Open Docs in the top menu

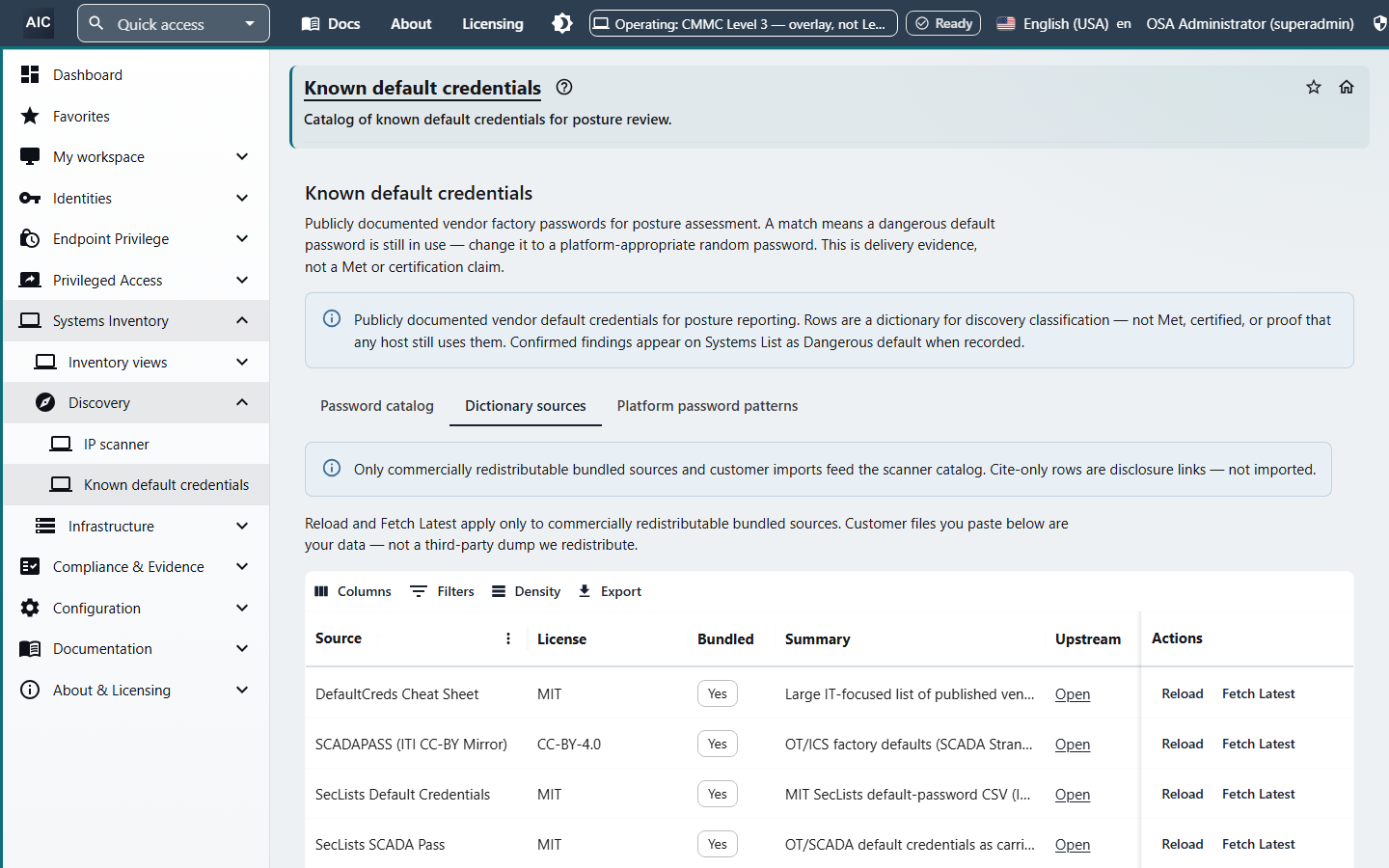(331, 23)
